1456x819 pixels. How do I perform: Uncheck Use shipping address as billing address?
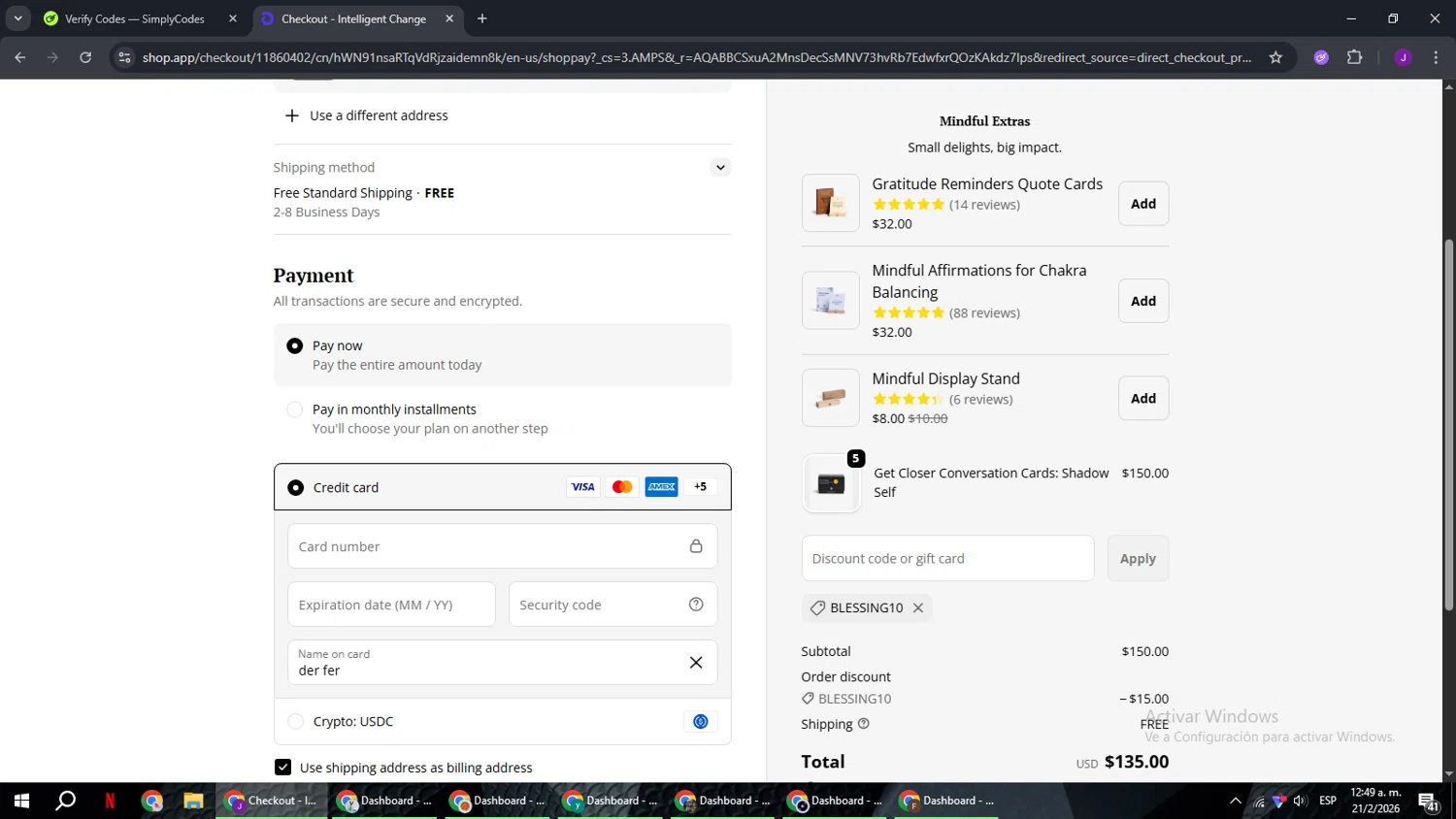pos(282,768)
